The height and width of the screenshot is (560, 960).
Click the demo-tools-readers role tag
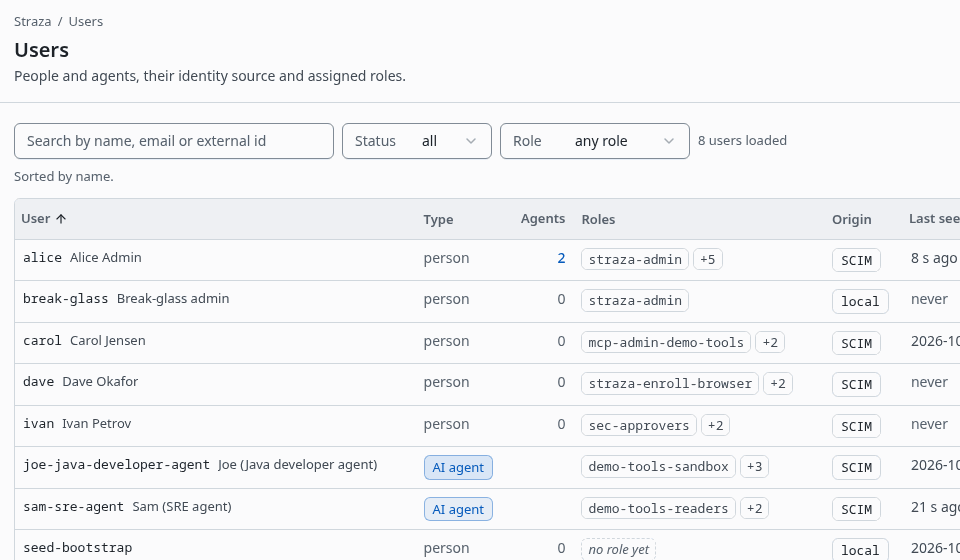coord(658,509)
